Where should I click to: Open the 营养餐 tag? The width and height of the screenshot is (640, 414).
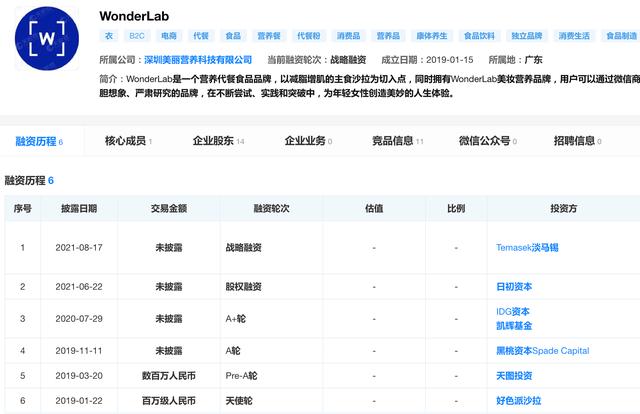(x=269, y=36)
